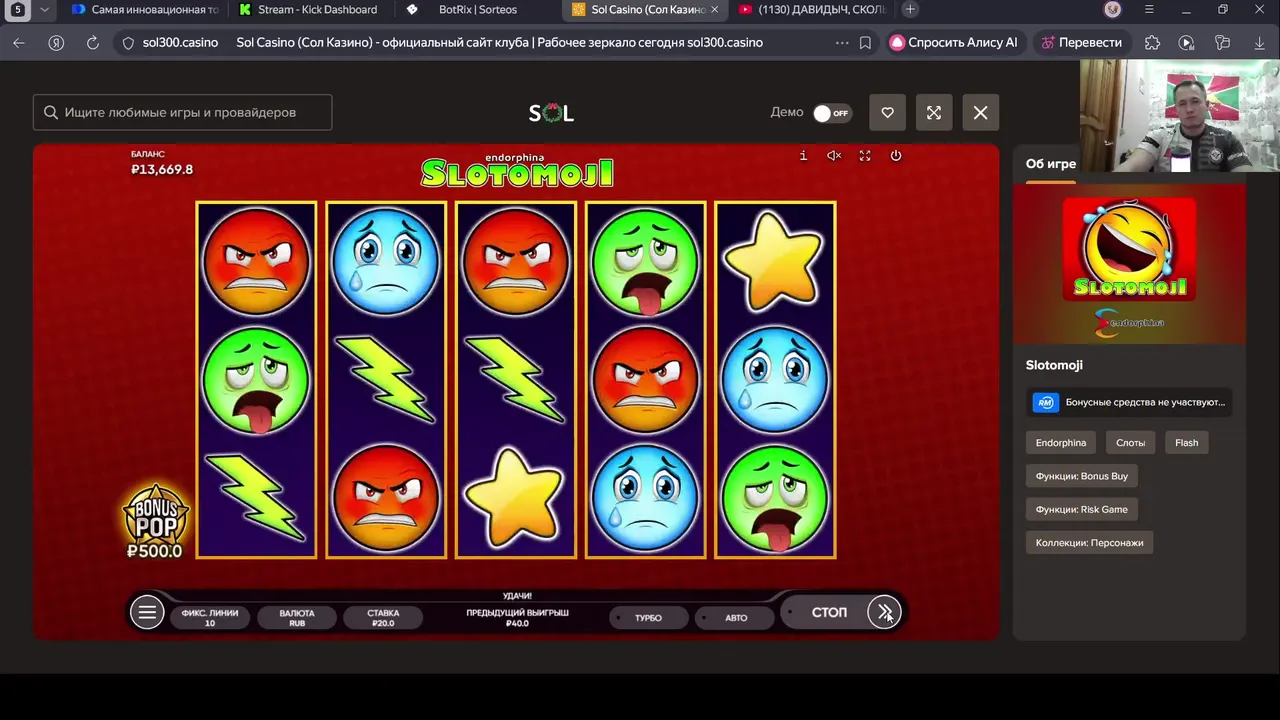Open the collections icon in toolbar
Image resolution: width=1280 pixels, height=720 pixels.
(1222, 43)
